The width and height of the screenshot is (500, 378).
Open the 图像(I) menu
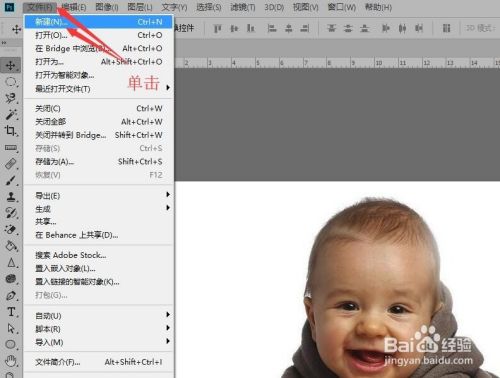pos(107,7)
